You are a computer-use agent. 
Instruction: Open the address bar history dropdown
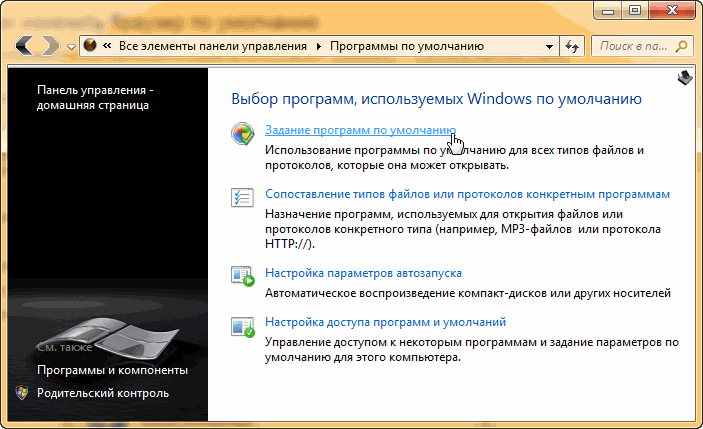click(x=549, y=46)
